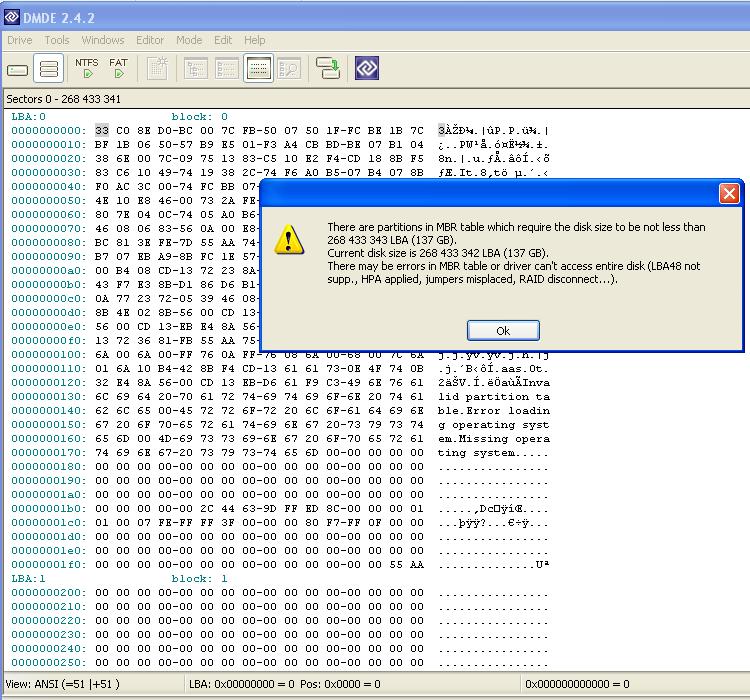Click offset label 0000000250
750x700 pixels.
click(x=49, y=663)
